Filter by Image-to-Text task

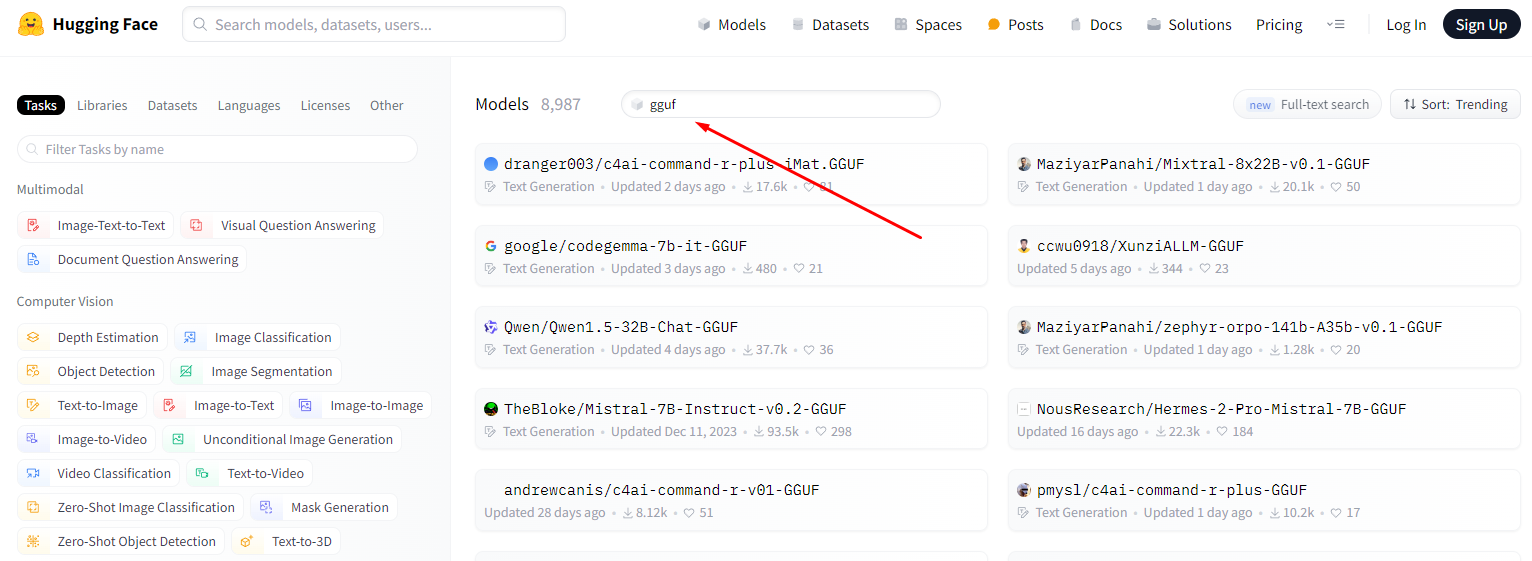point(218,405)
